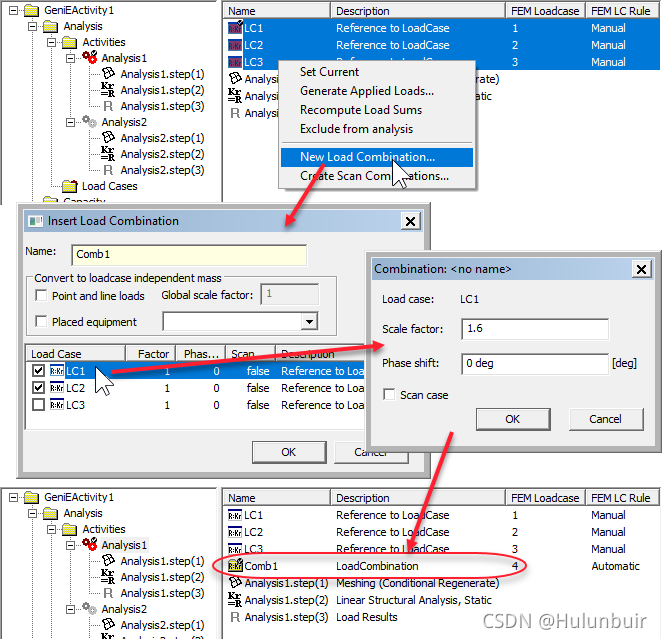662x639 pixels.
Task: Click LC2 load case icon in top list
Action: pyautogui.click(x=235, y=45)
